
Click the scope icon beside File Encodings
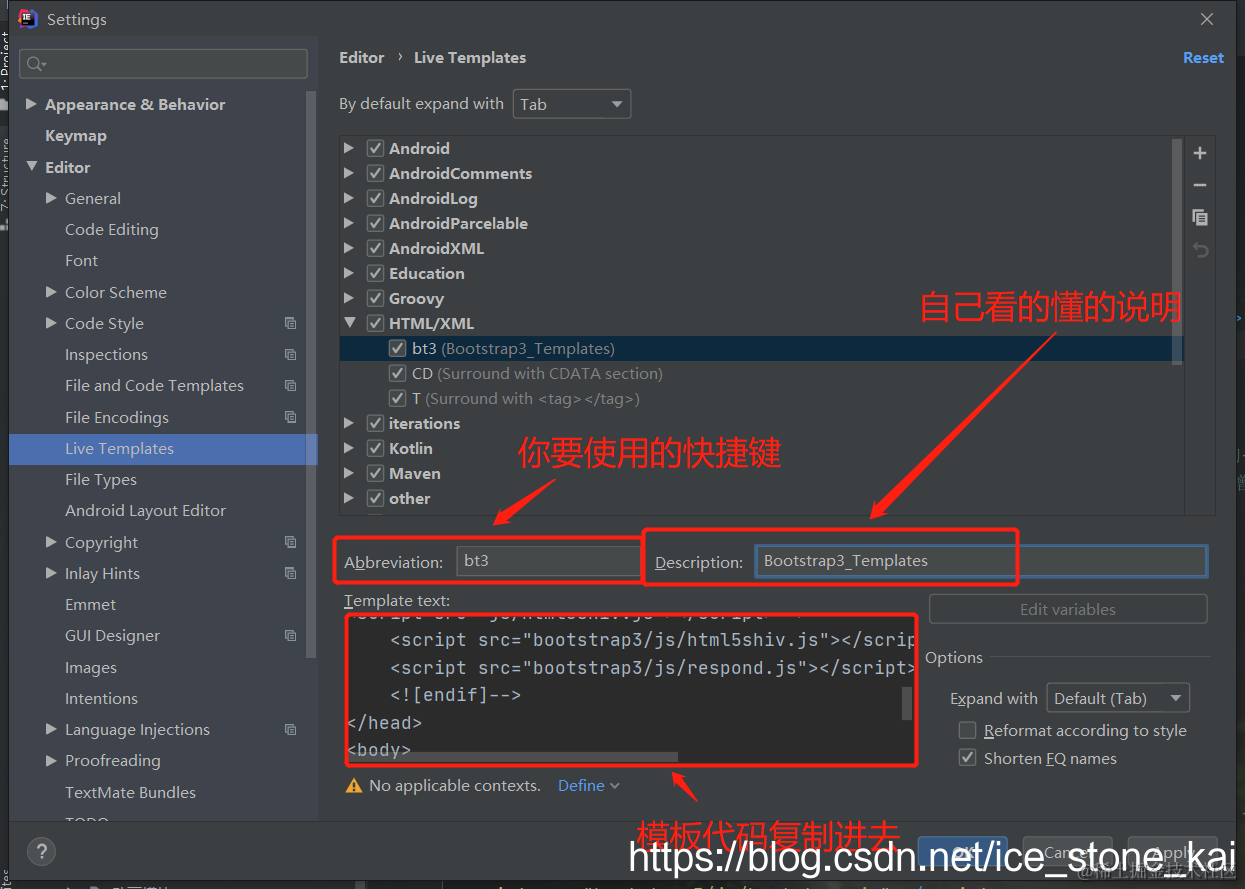click(290, 417)
